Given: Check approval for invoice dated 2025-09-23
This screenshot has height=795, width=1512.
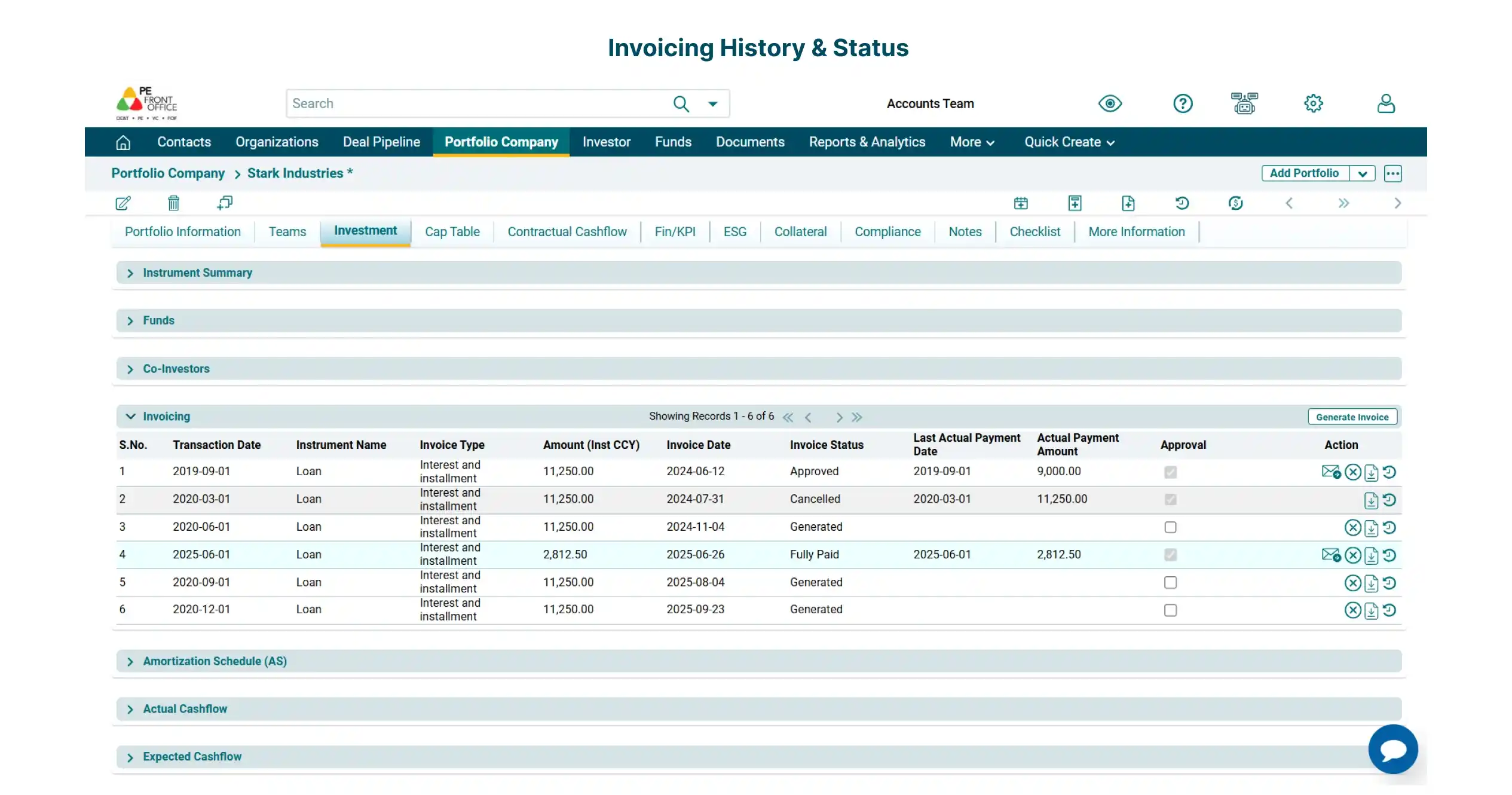Looking at the screenshot, I should [x=1170, y=610].
